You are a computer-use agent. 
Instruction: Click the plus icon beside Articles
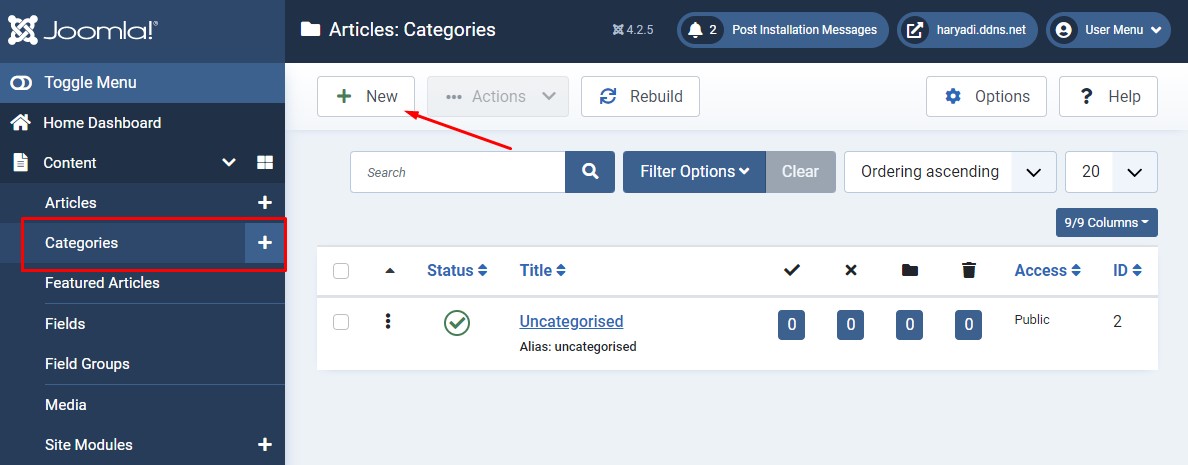(x=265, y=203)
